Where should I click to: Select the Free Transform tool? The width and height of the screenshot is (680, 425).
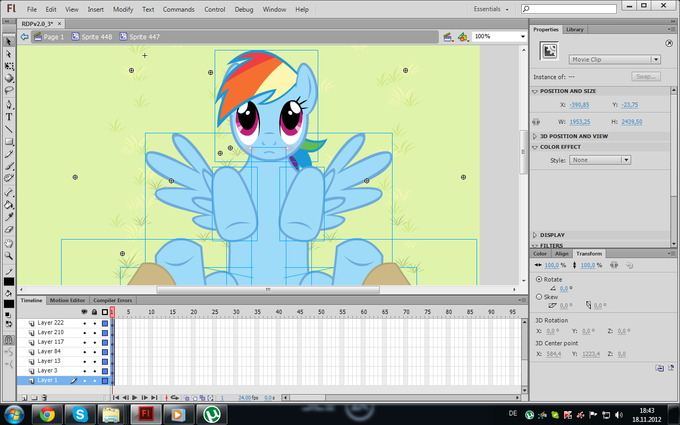[8, 66]
